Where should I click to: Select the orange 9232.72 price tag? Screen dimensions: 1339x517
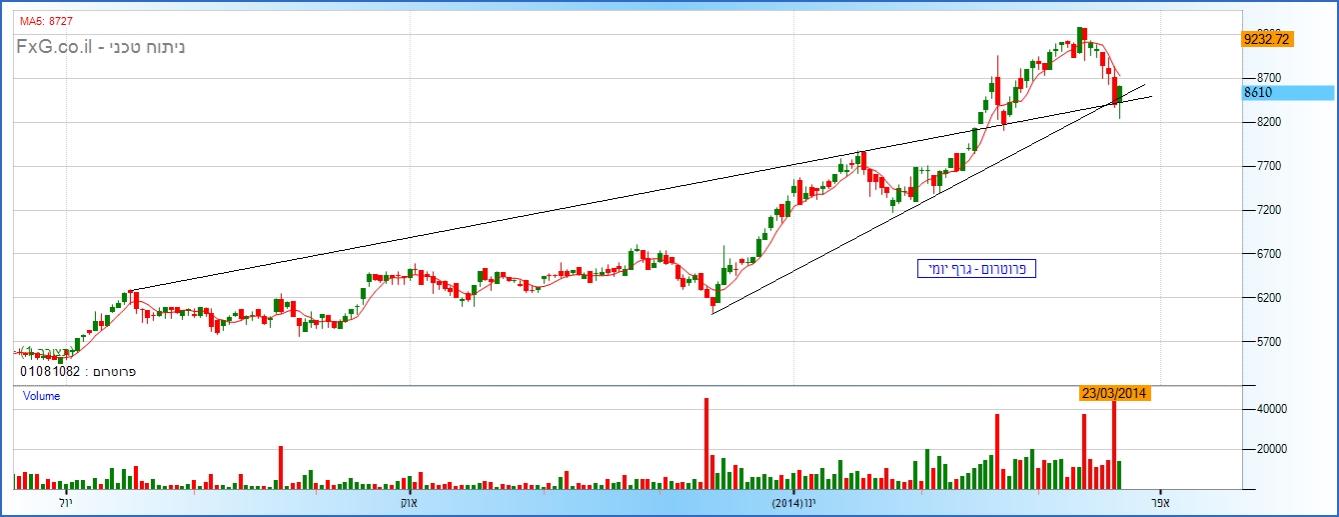(1266, 39)
